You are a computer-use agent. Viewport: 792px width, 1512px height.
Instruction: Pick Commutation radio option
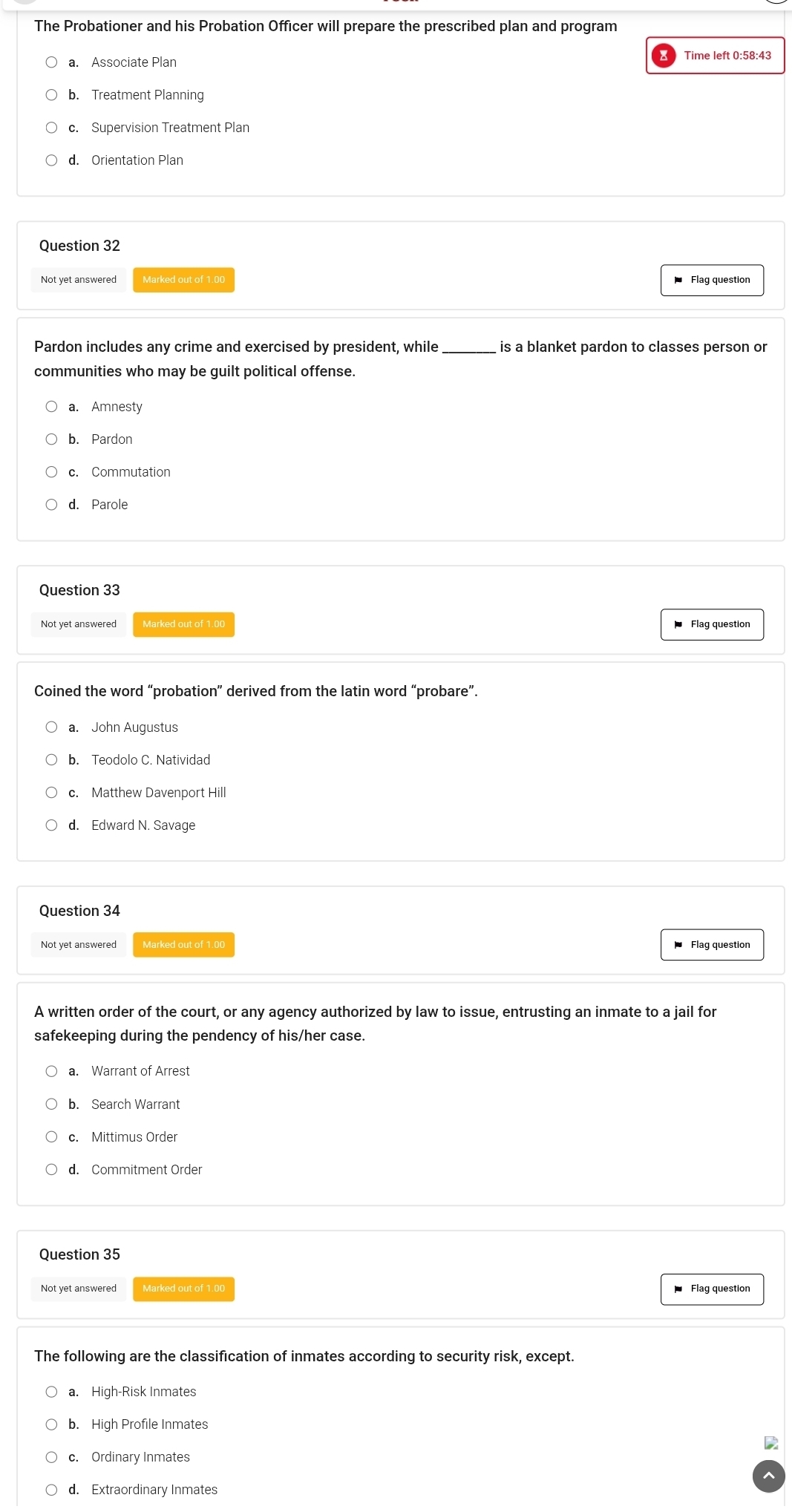pos(51,472)
